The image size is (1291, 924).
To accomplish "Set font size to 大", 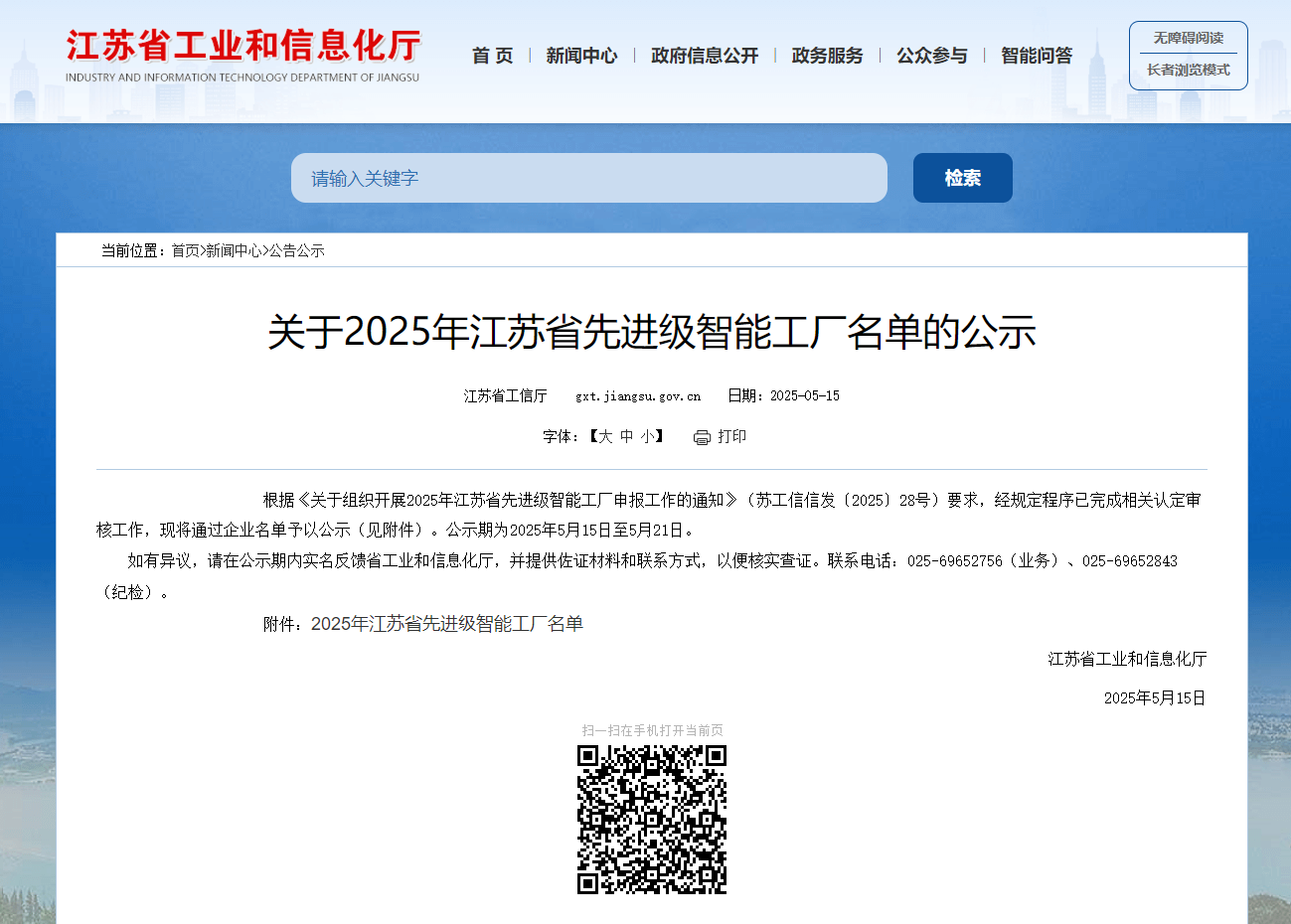I will tap(605, 436).
